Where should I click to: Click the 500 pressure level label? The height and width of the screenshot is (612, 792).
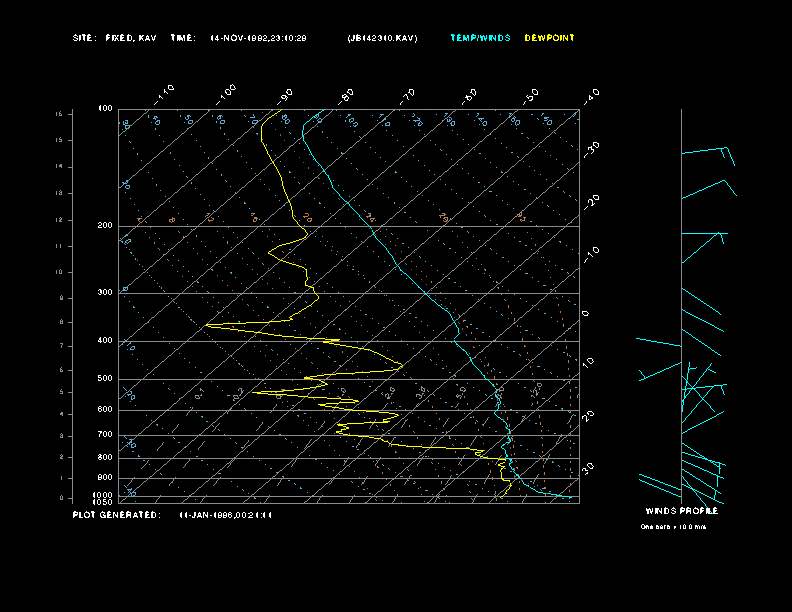[x=104, y=379]
